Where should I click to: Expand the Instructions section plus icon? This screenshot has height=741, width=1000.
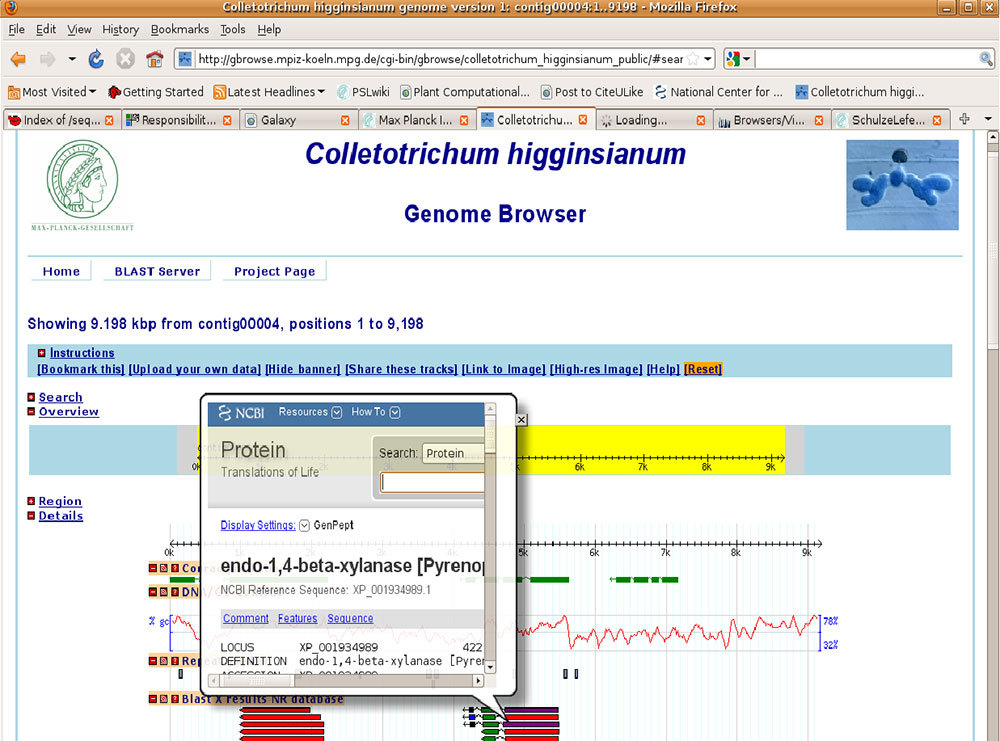[x=41, y=353]
